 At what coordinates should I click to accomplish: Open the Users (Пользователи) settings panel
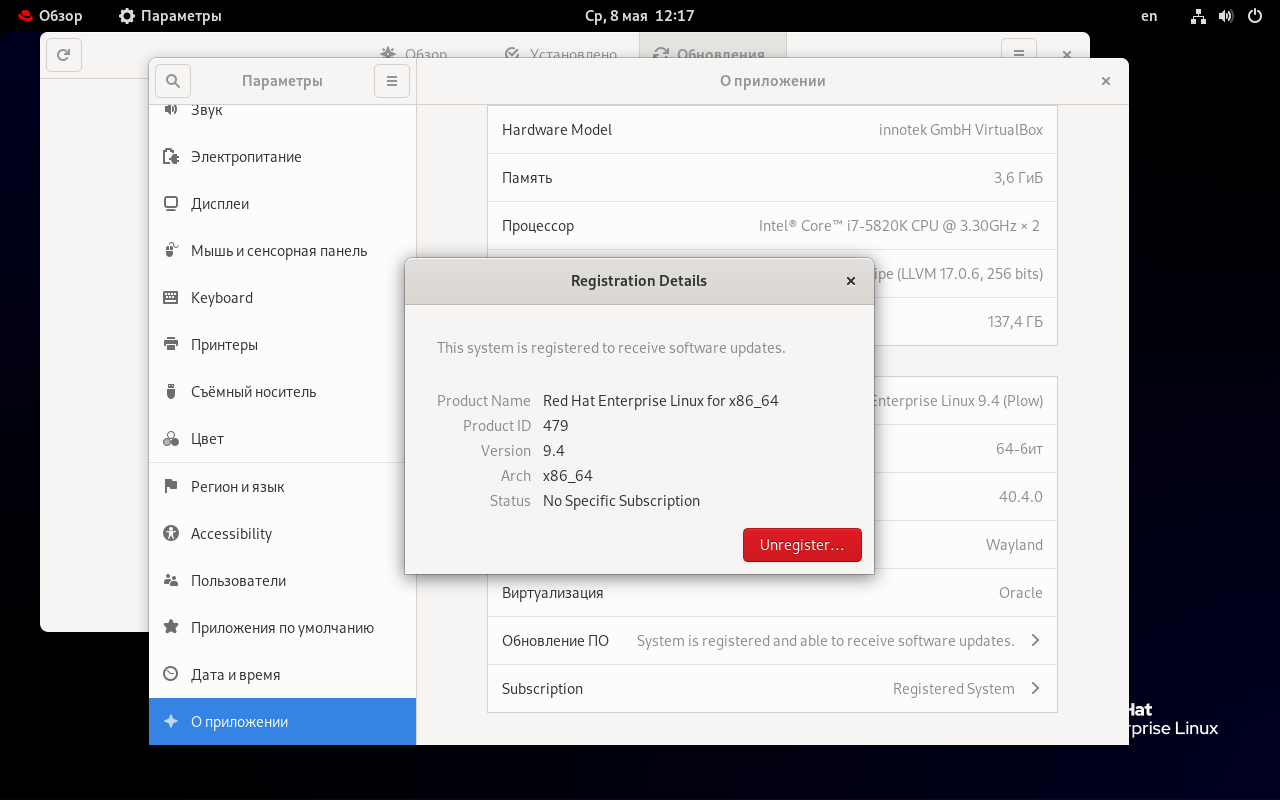click(x=238, y=581)
